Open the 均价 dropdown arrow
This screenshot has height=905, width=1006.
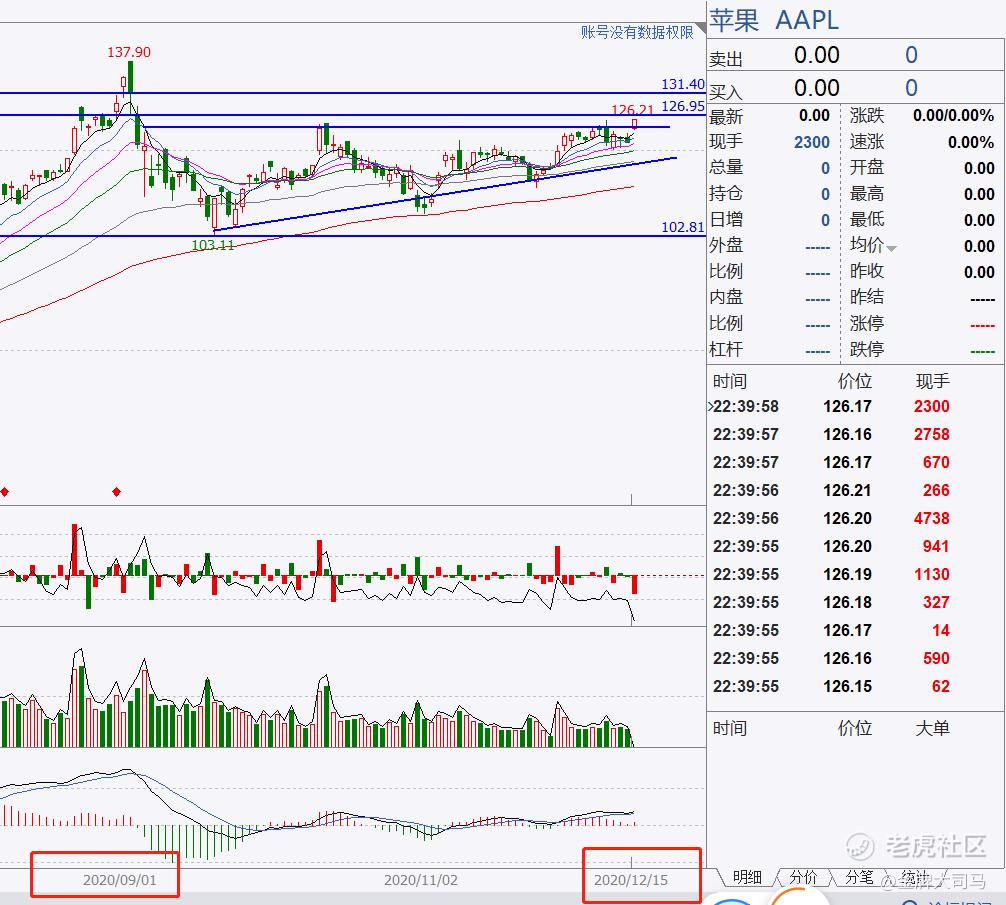[x=892, y=247]
